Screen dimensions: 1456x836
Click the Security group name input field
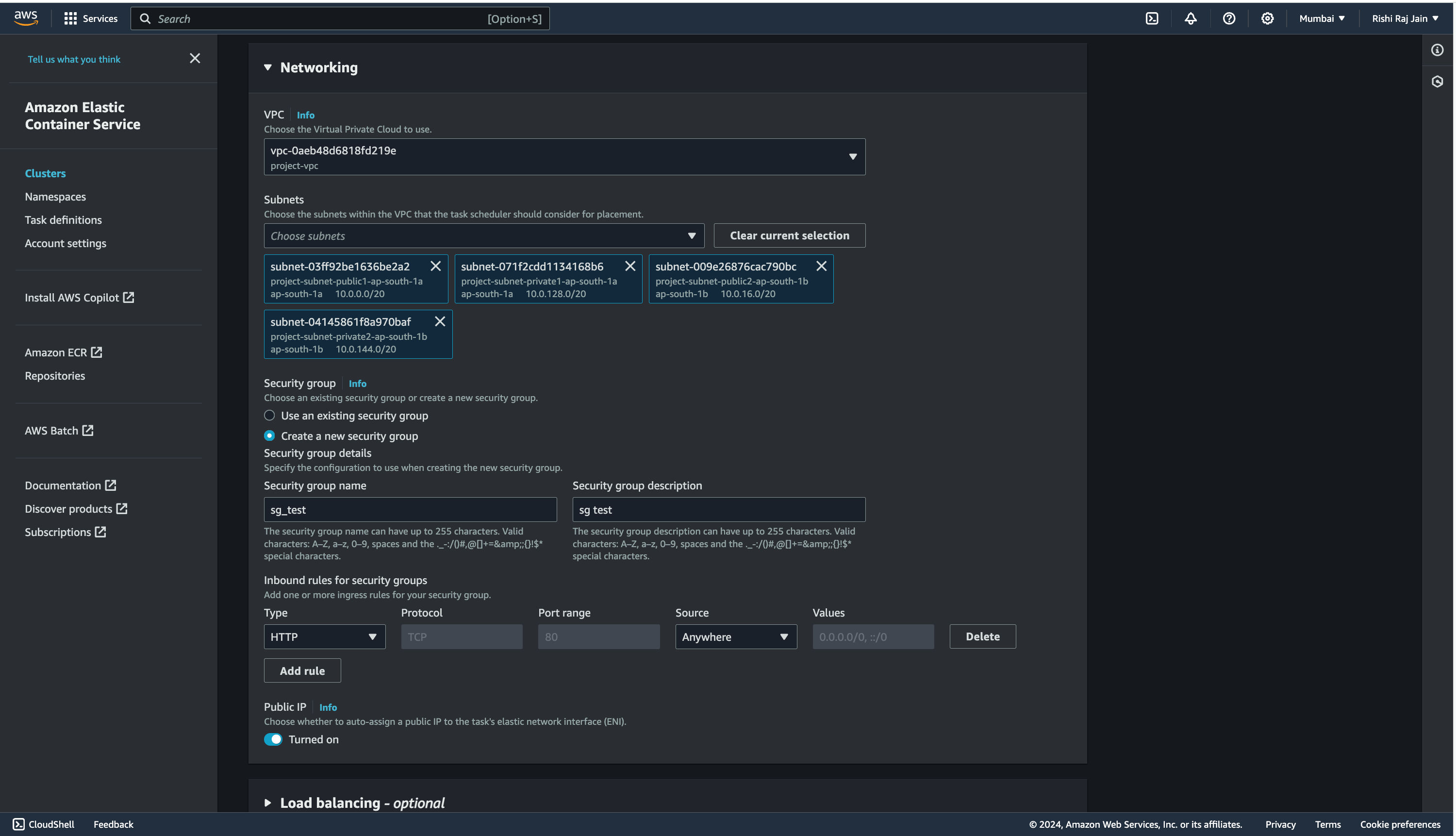tap(410, 509)
